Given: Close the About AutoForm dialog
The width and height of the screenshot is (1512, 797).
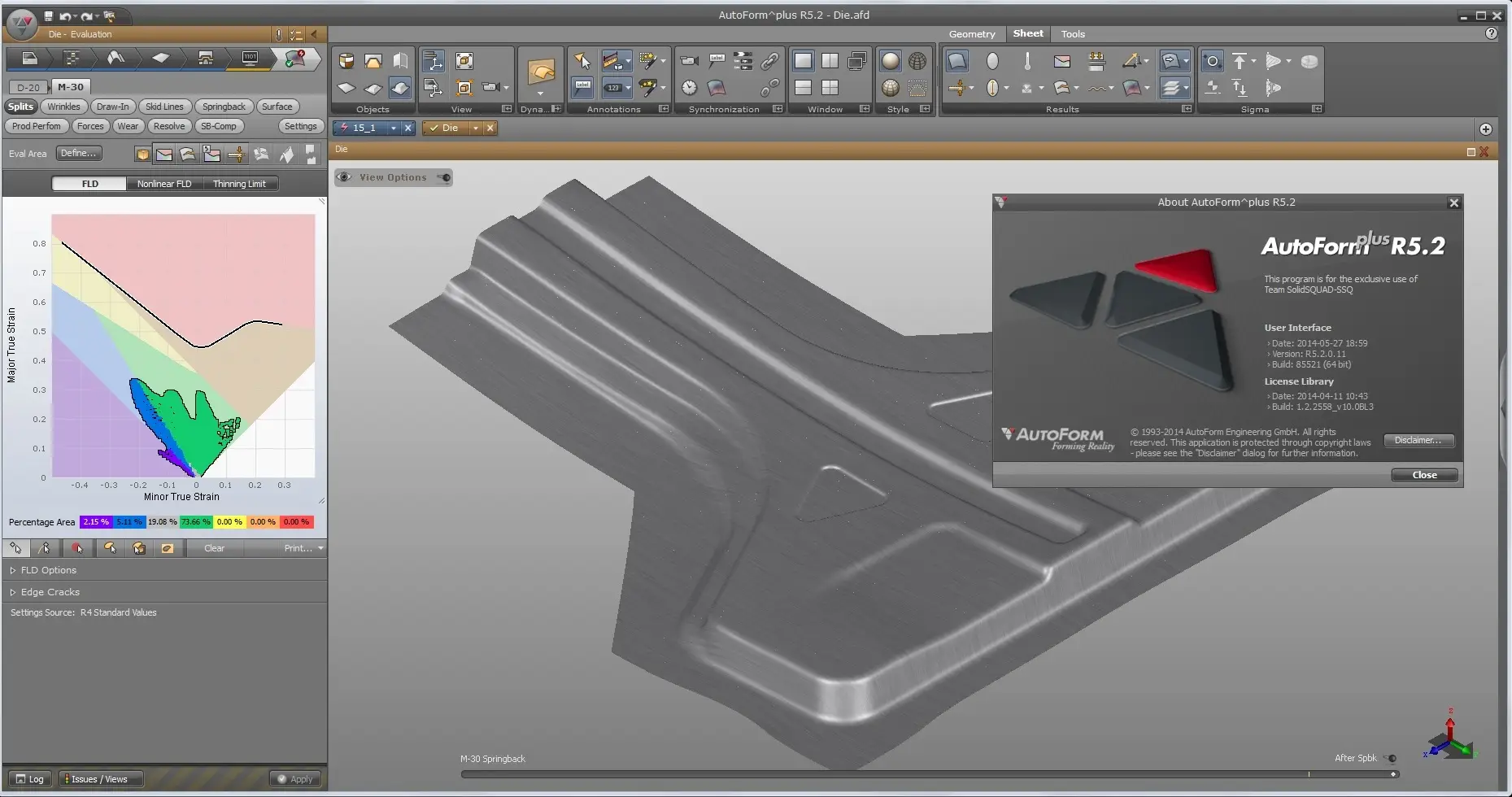Looking at the screenshot, I should pos(1424,475).
